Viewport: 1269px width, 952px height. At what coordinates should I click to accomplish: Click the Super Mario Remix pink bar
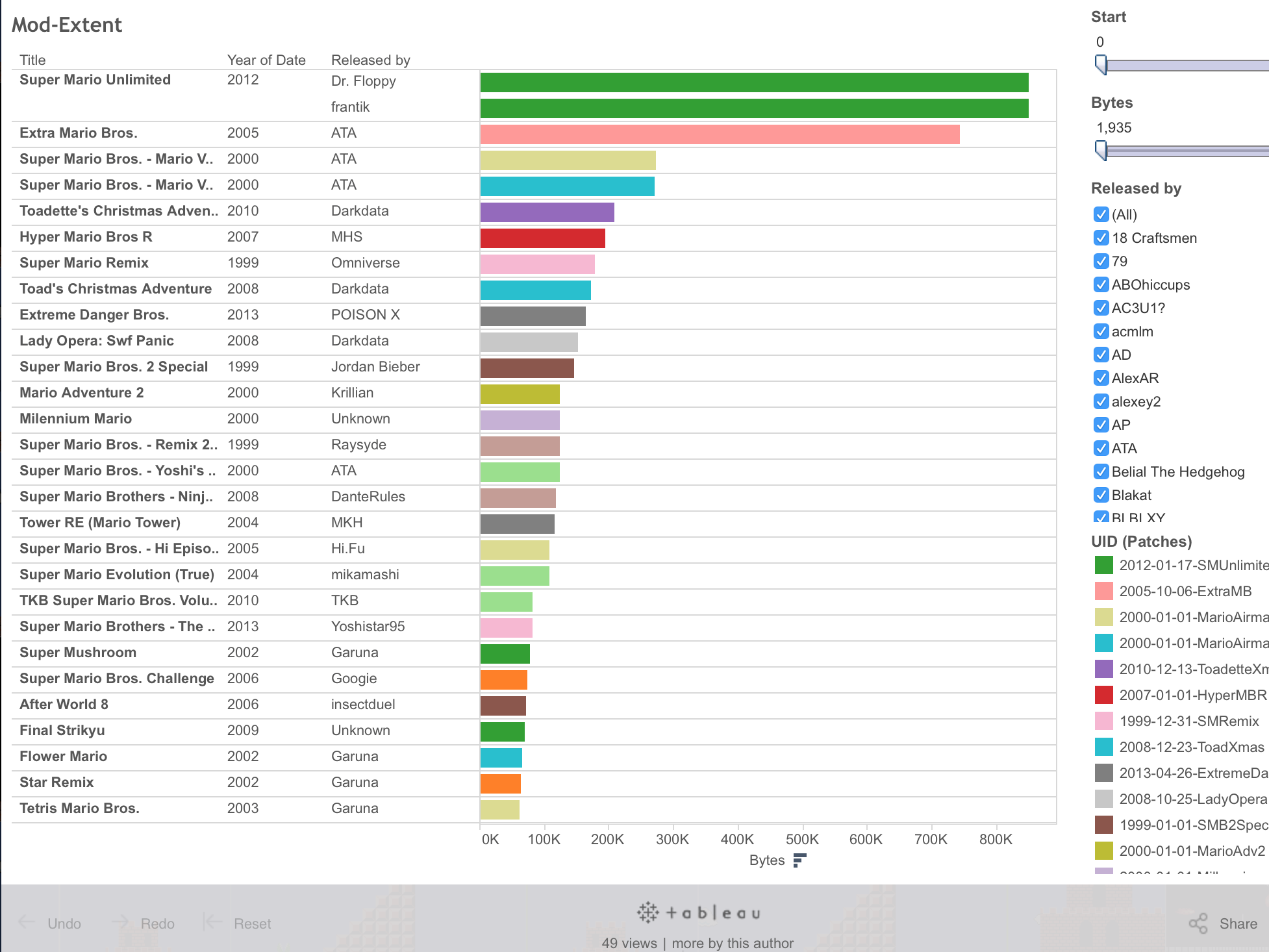(538, 264)
